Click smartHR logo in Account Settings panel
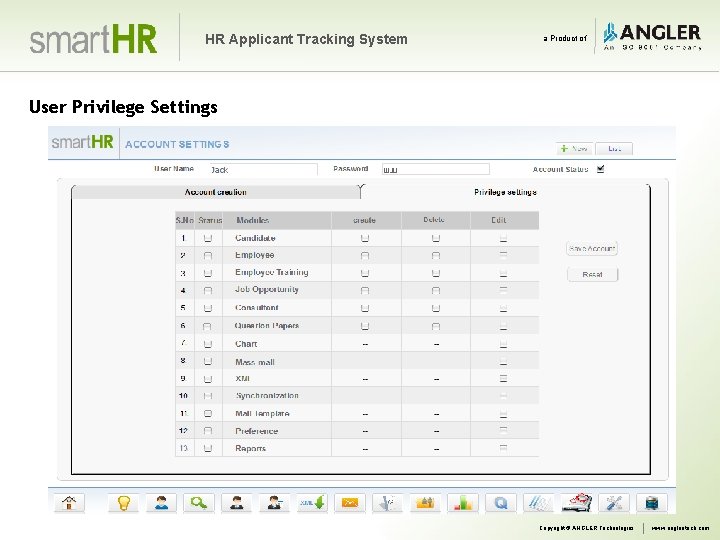 (82, 142)
